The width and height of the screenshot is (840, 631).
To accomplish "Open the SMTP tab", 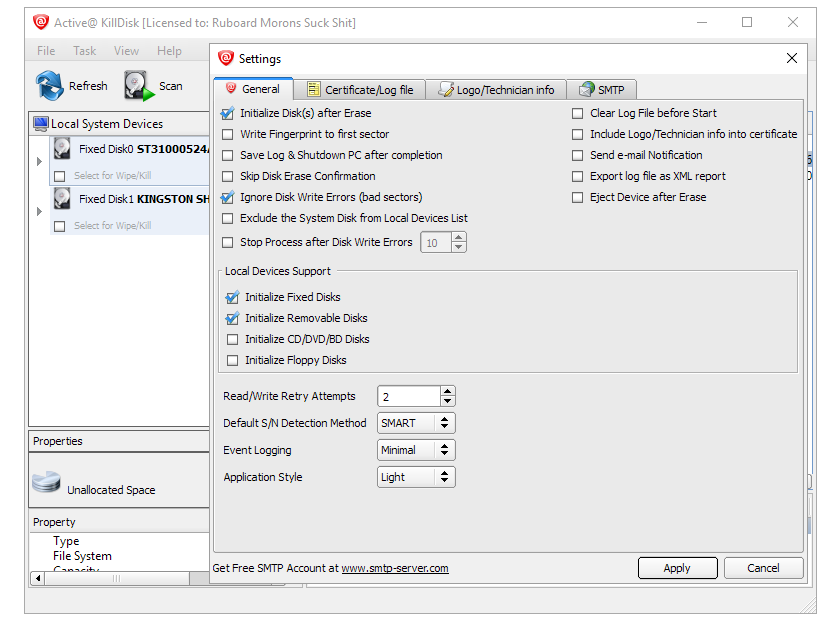I will [601, 90].
